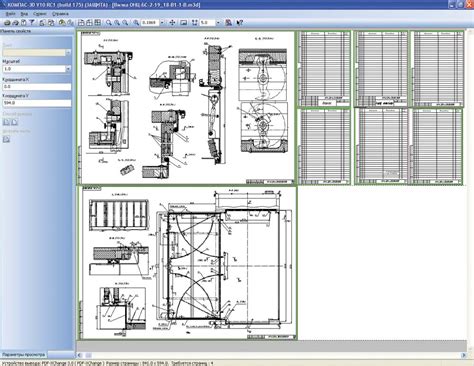
Task: Open the Масштаб 1.0 dropdown in properties panel
Action: click(x=68, y=69)
